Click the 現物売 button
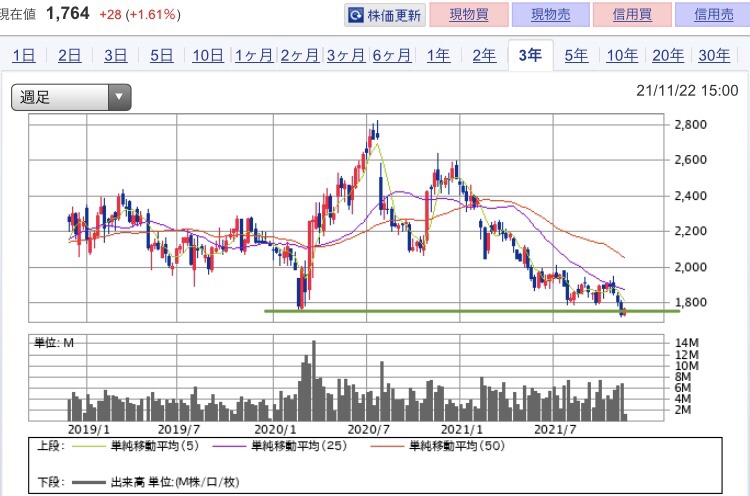The width and height of the screenshot is (750, 496). point(551,14)
